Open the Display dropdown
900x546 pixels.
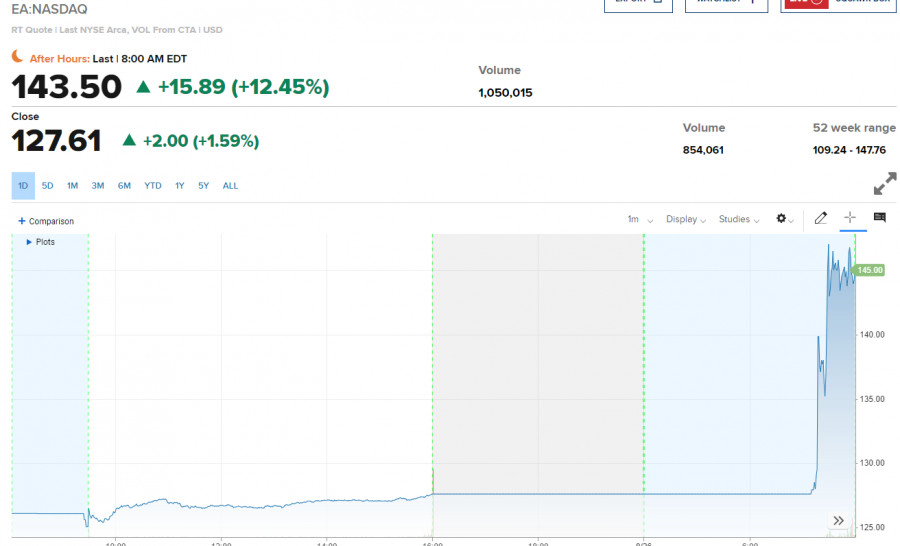point(686,219)
